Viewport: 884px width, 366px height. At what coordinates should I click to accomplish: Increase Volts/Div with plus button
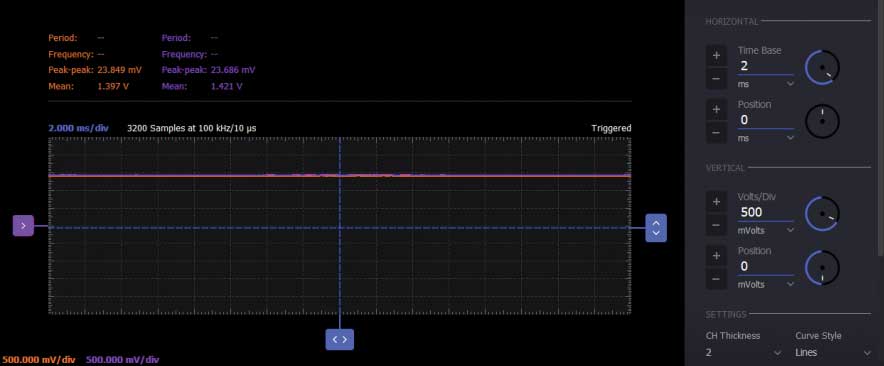click(716, 202)
